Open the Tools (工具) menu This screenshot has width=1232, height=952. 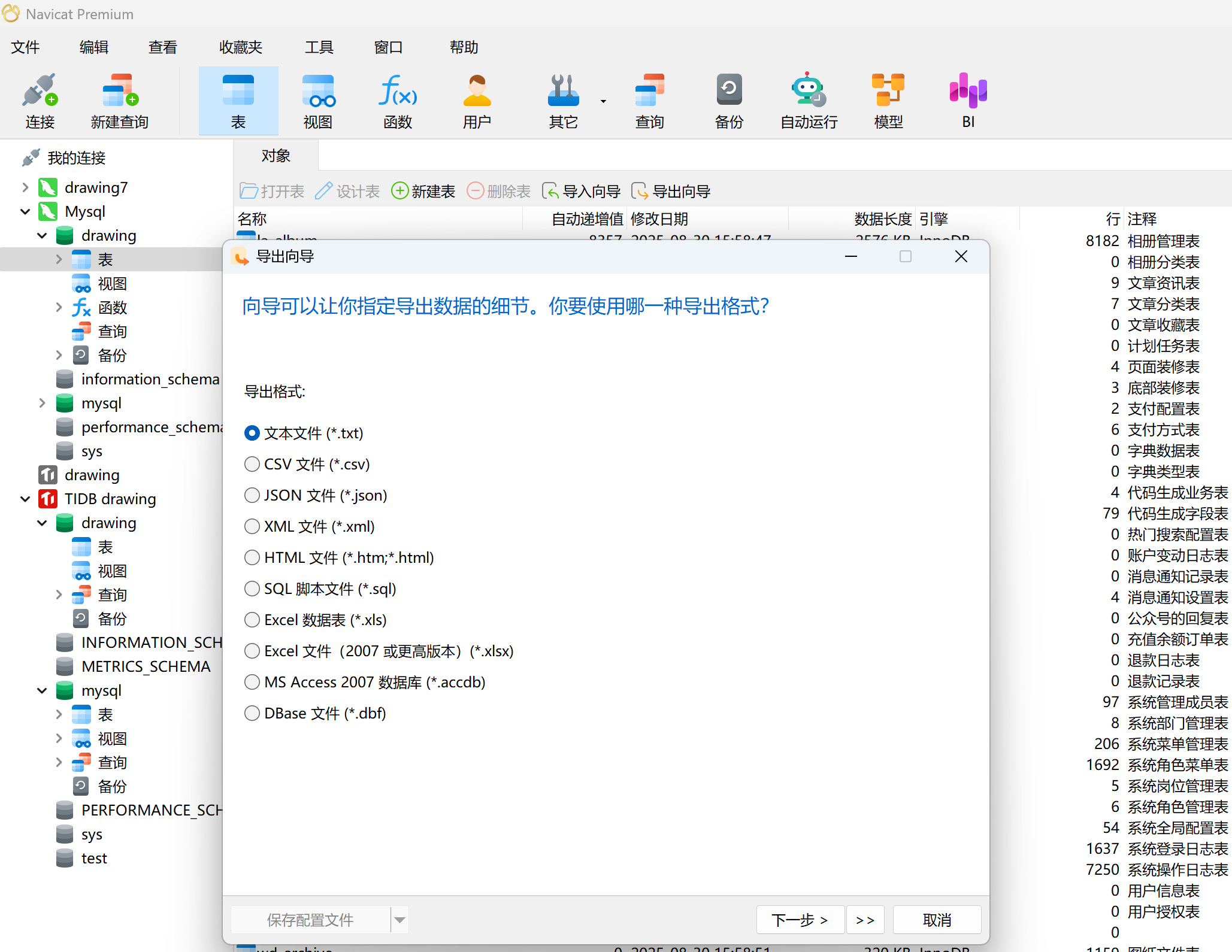[x=319, y=47]
